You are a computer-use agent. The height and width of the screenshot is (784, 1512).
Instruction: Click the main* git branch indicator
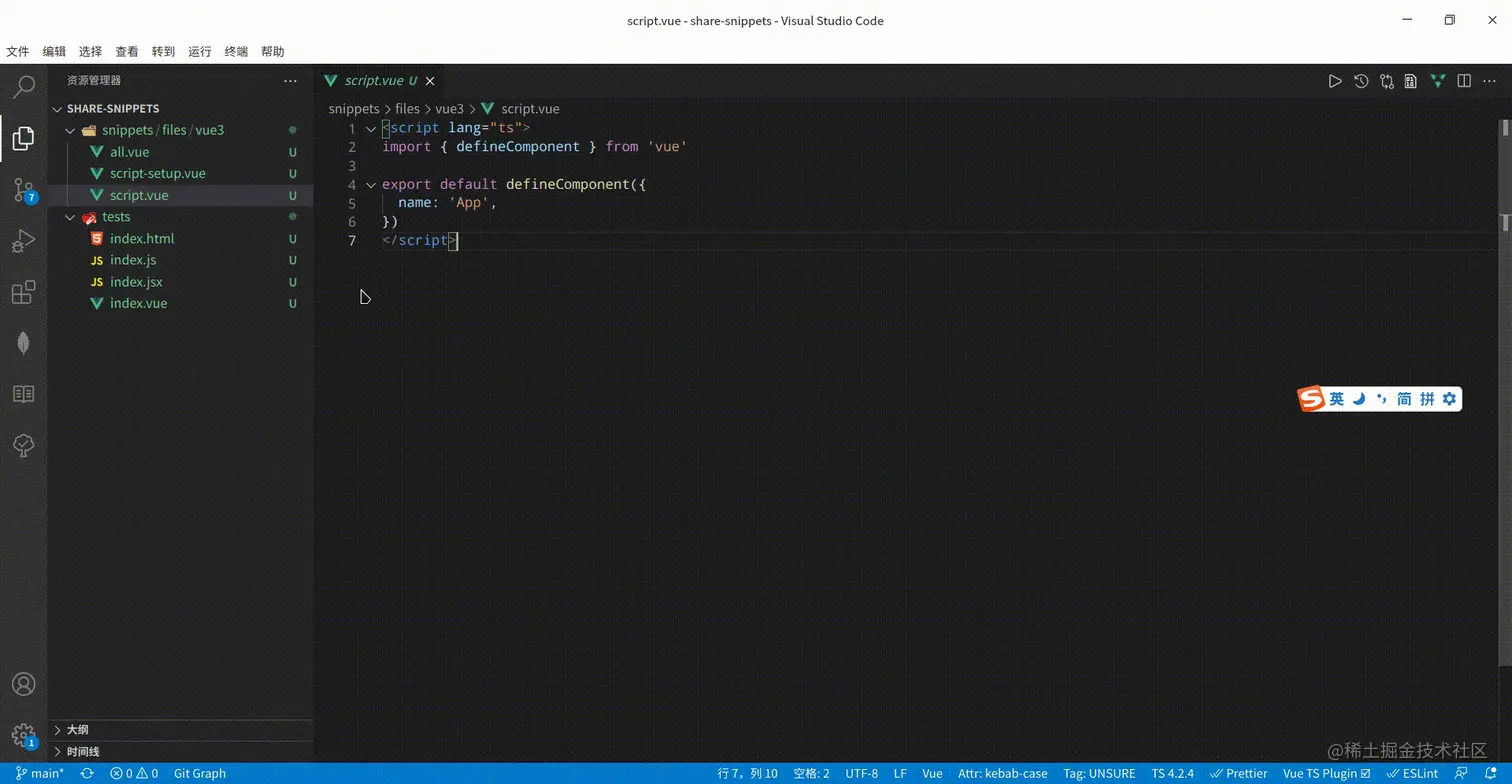click(x=40, y=773)
